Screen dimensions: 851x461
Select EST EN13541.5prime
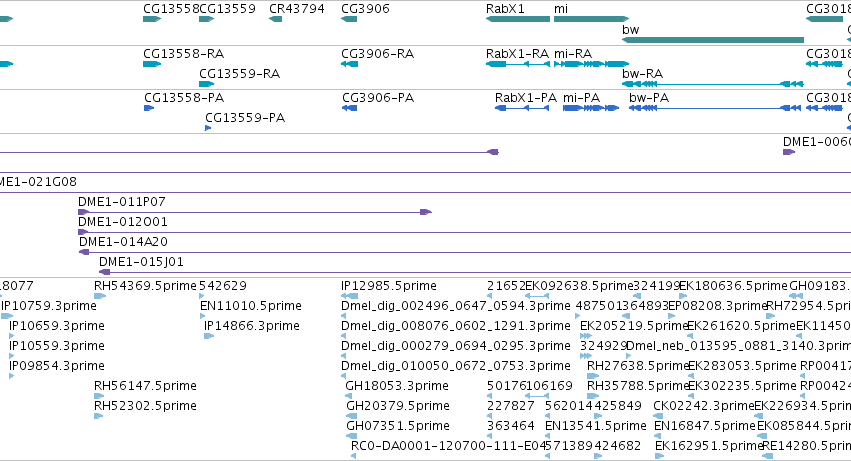[549, 436]
